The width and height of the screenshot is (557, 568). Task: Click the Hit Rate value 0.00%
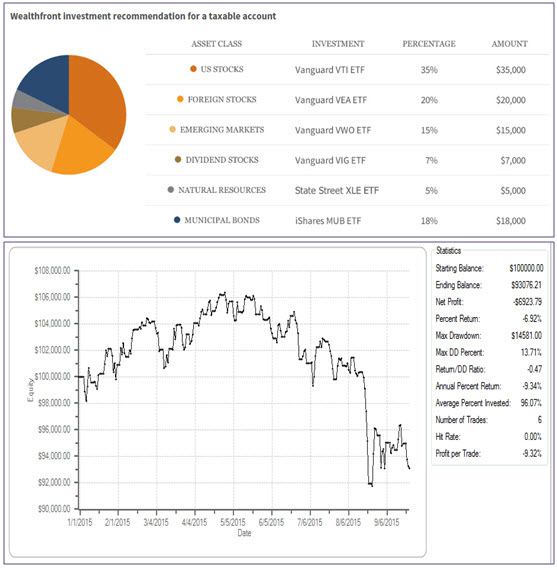point(533,437)
